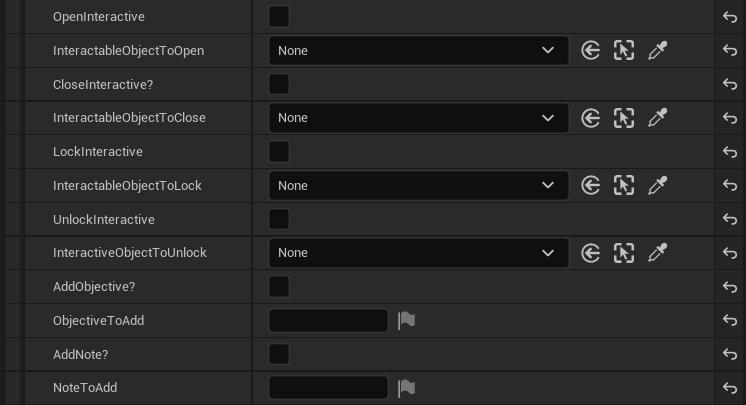Expand the InteractableObjectToClose dropdown
Image resolution: width=746 pixels, height=405 pixels.
[x=418, y=118]
